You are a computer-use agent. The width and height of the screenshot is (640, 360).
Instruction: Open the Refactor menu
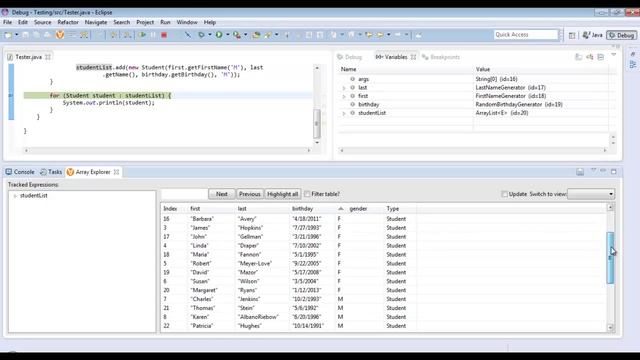pyautogui.click(x=68, y=22)
